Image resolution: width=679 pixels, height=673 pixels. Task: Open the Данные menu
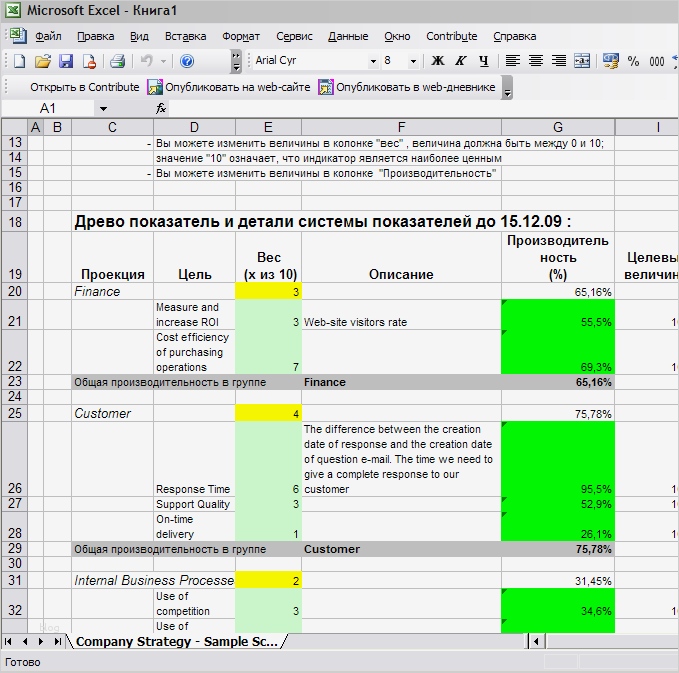click(348, 36)
